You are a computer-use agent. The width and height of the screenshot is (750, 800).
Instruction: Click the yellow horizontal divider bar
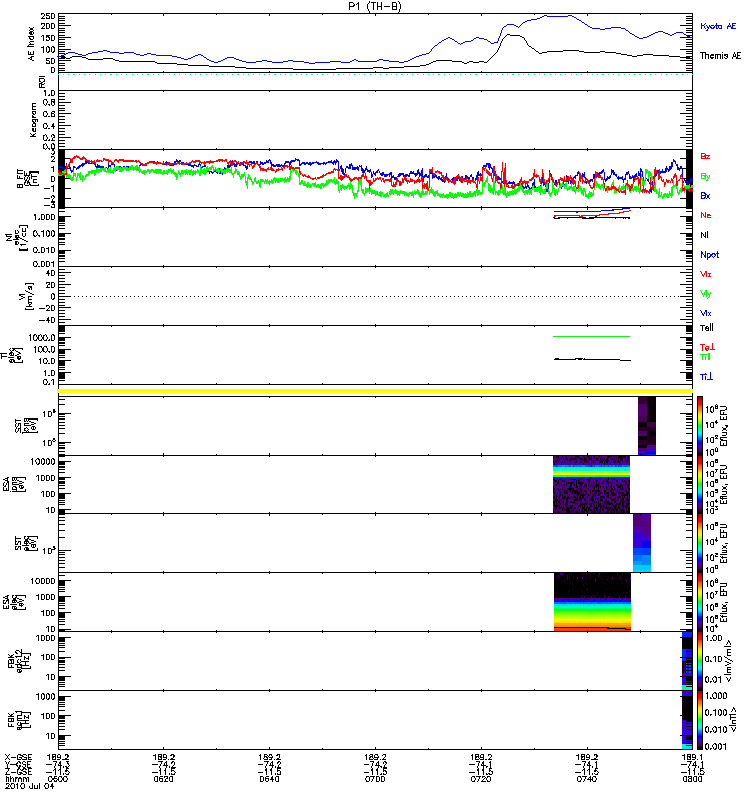coord(375,391)
